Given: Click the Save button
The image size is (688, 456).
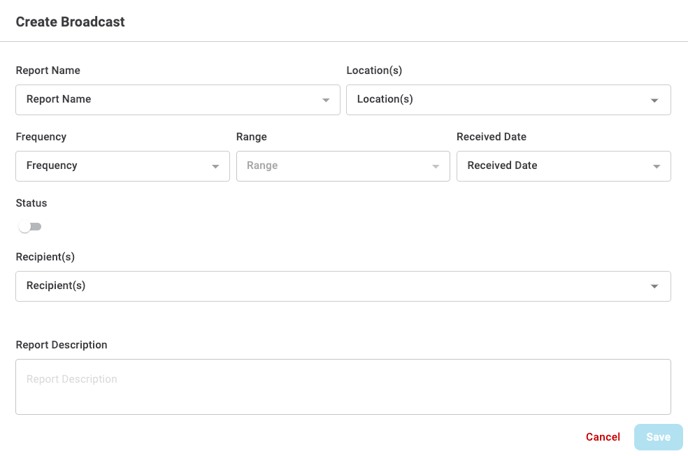Looking at the screenshot, I should (x=658, y=437).
